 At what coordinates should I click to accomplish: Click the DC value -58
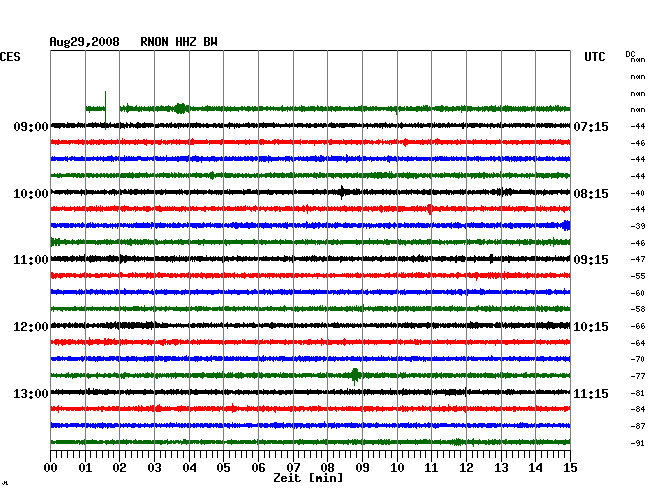pyautogui.click(x=638, y=309)
